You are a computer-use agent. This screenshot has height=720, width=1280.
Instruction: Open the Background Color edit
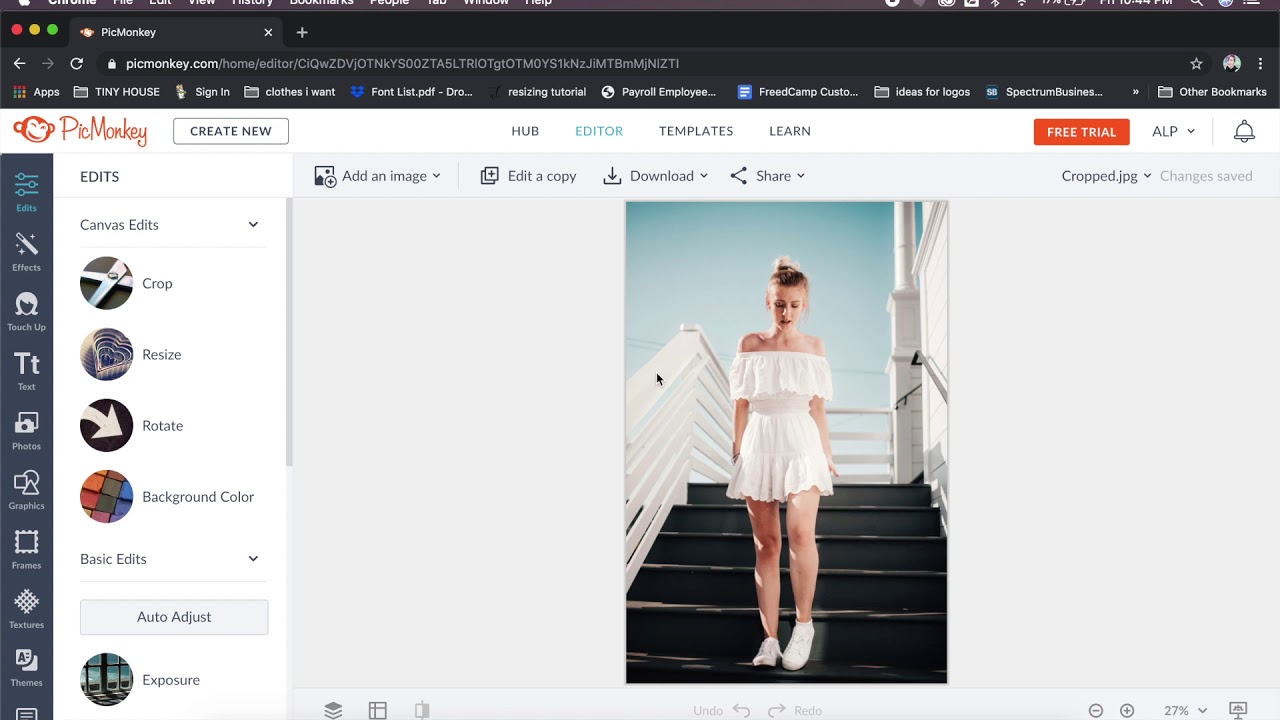(x=167, y=496)
